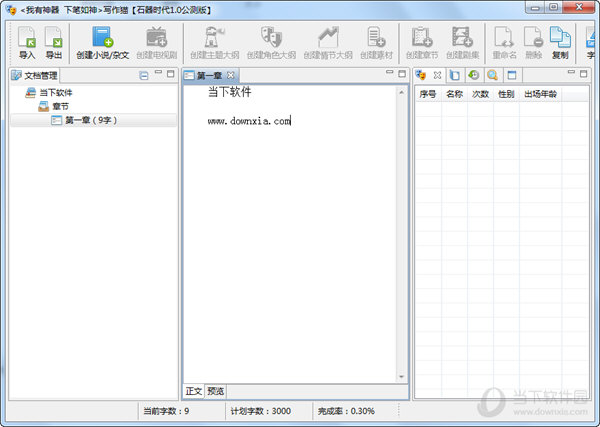The height and width of the screenshot is (427, 600).
Task: Click 当前字数：9 in status bar
Action: [x=166, y=411]
